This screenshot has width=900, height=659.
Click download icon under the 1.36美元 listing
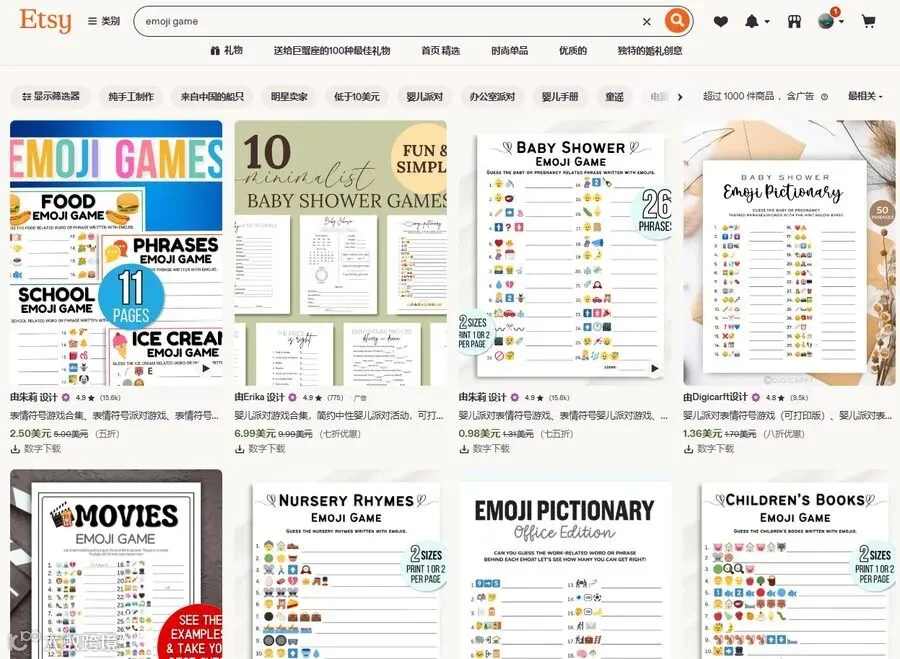688,449
